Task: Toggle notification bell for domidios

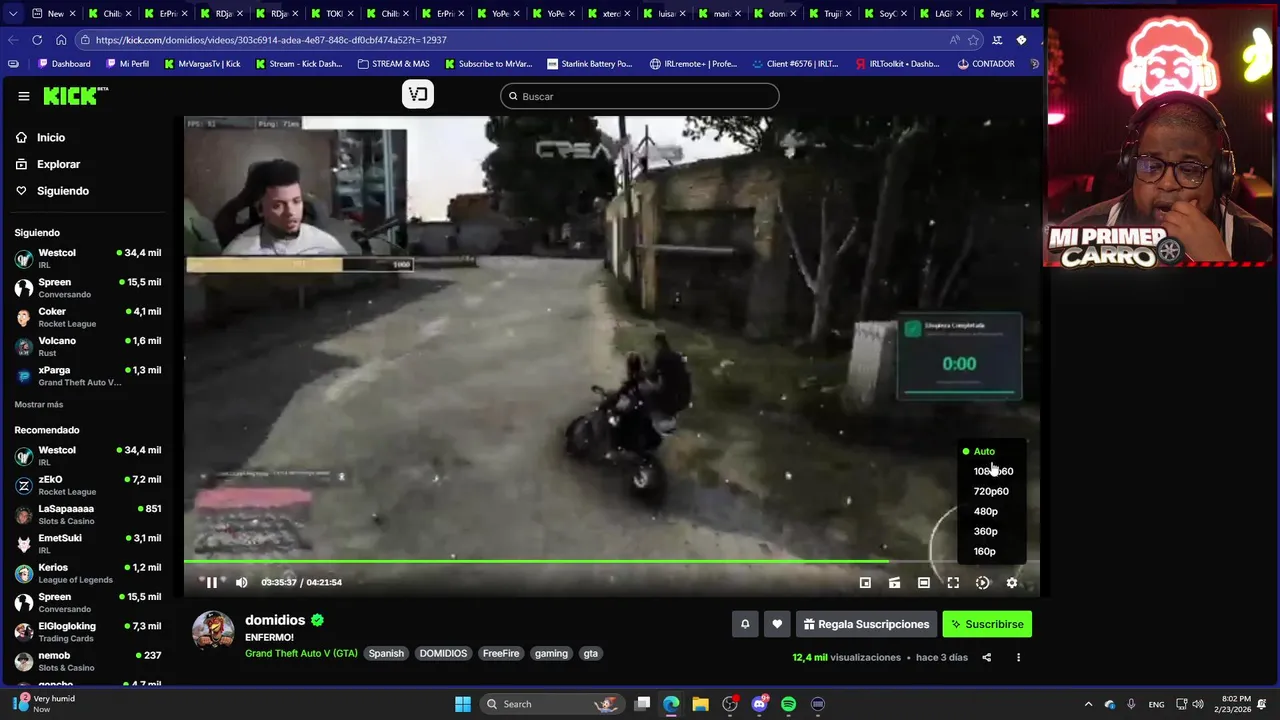Action: (x=745, y=624)
